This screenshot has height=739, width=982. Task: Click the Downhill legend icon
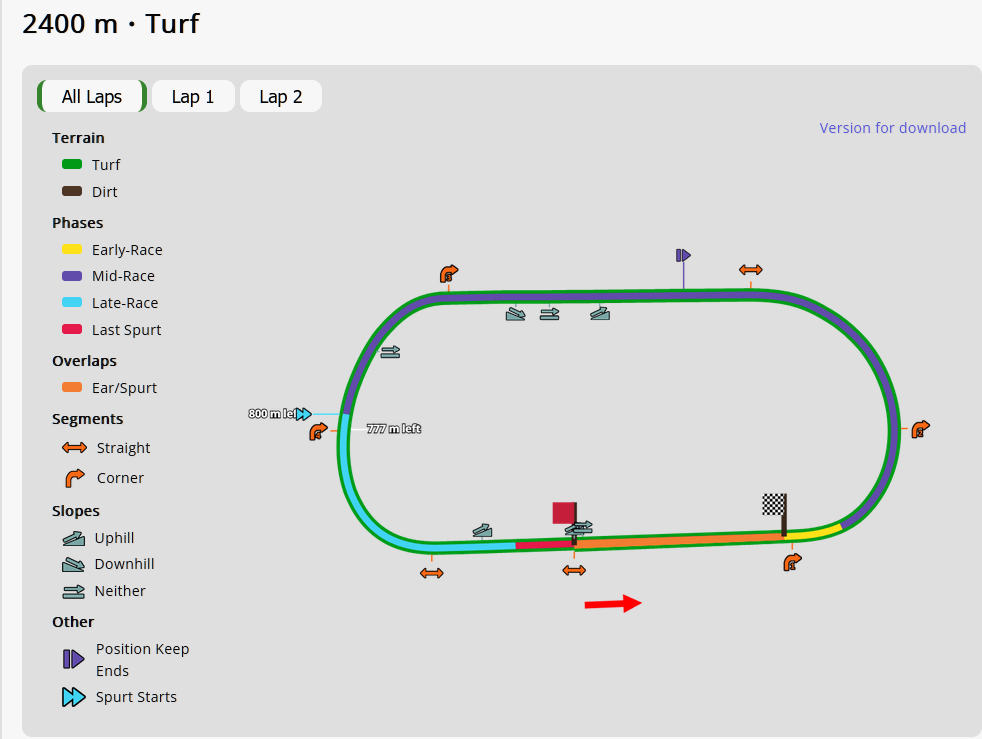(73, 564)
